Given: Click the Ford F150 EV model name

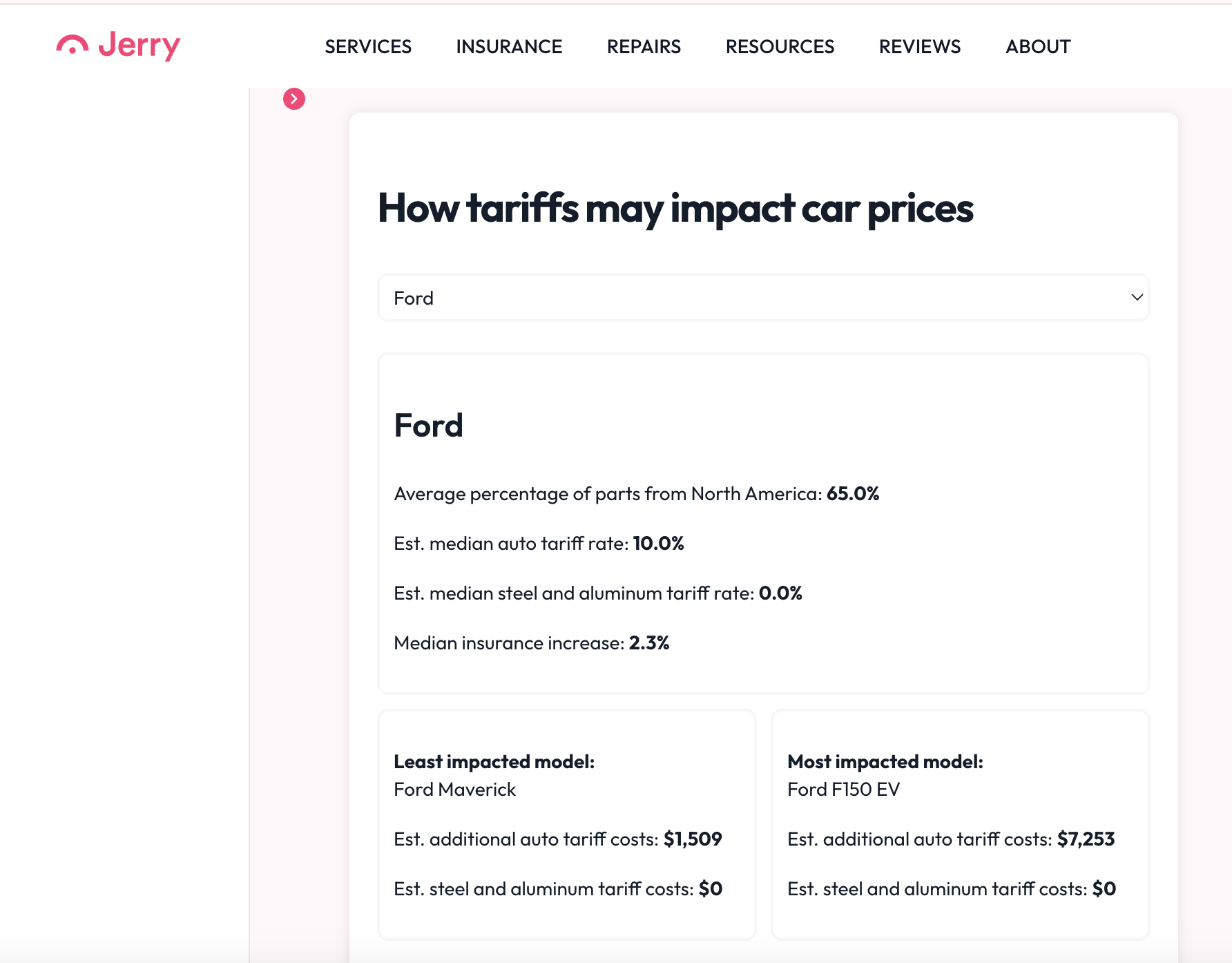Looking at the screenshot, I should [x=844, y=789].
